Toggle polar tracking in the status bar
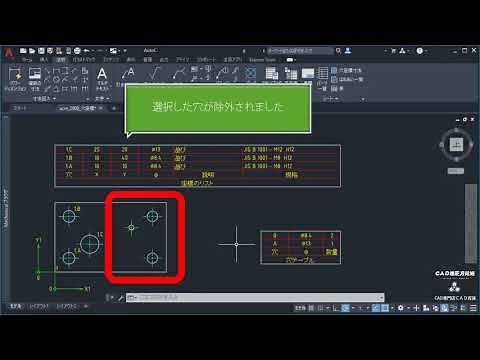This screenshot has width=480, height=360. [346, 308]
